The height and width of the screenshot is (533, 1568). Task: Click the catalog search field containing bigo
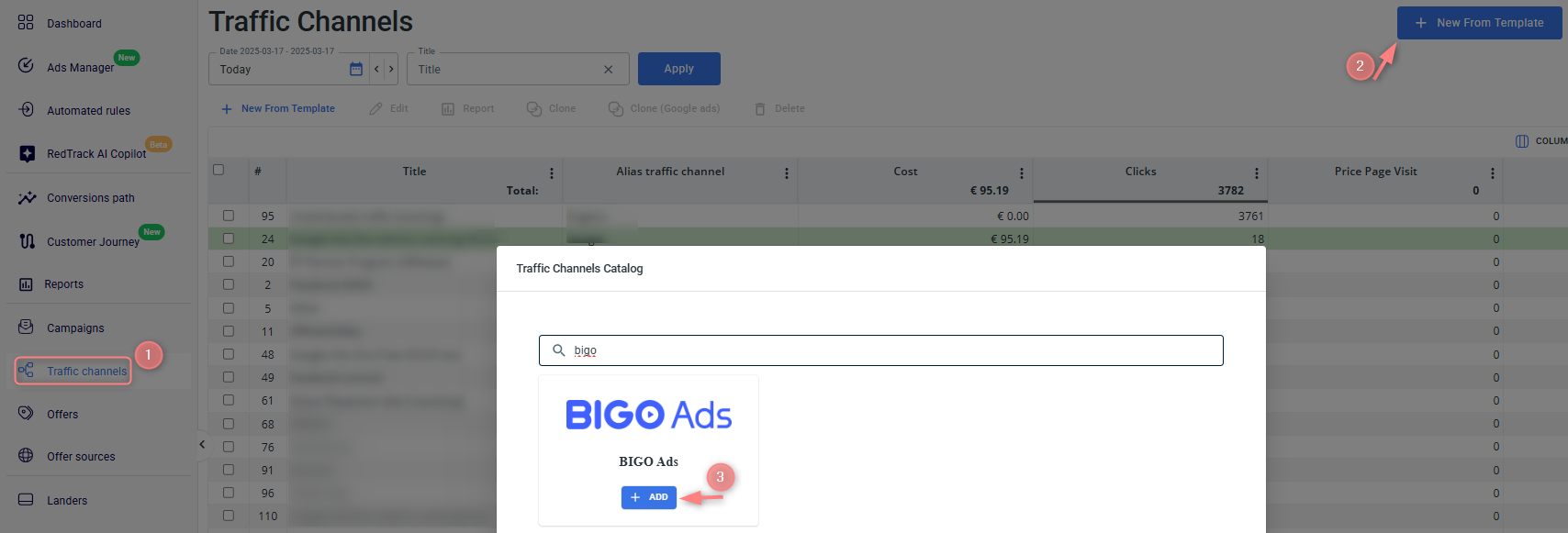[x=881, y=350]
